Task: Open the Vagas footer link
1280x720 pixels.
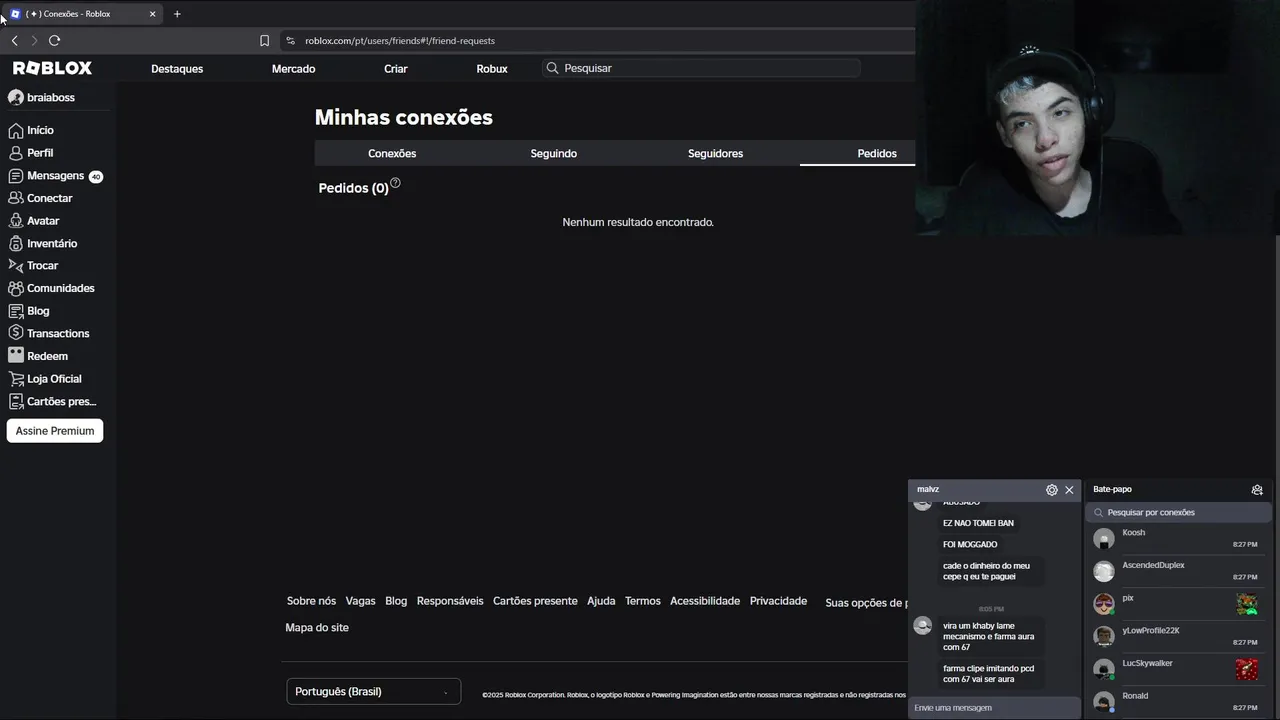Action: point(360,601)
